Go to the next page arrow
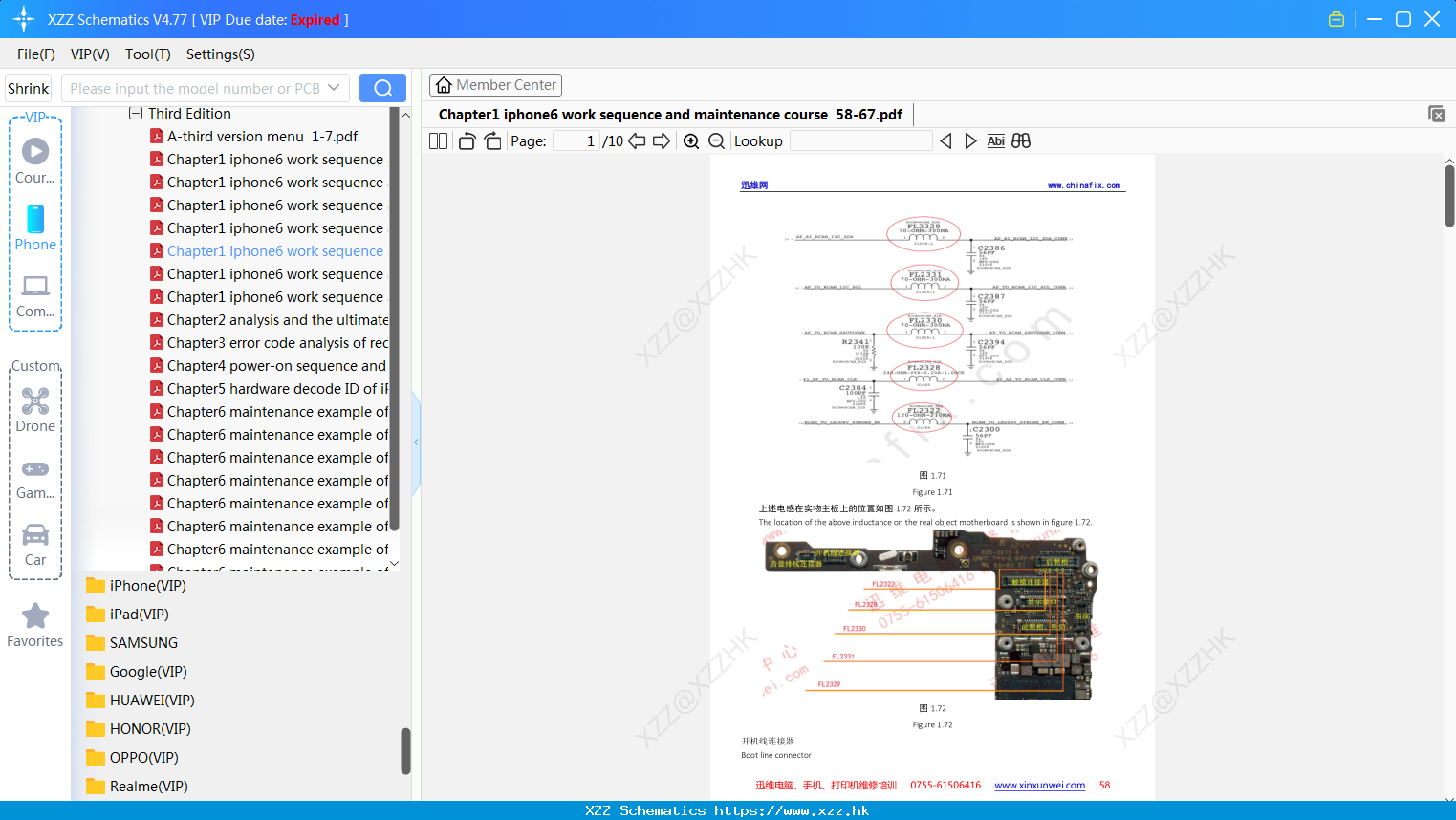This screenshot has height=820, width=1456. coord(662,140)
